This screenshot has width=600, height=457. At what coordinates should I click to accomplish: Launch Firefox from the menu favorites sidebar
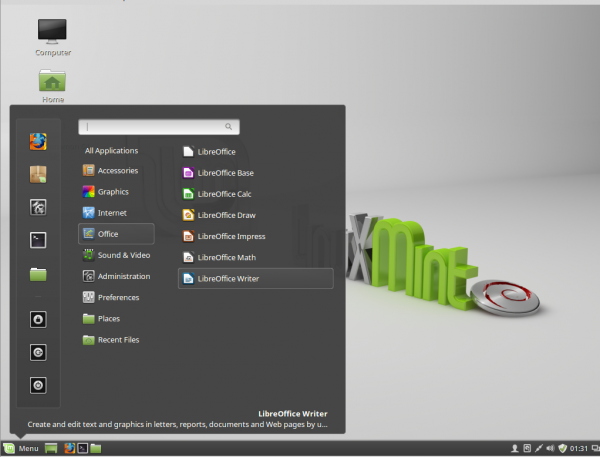click(38, 141)
